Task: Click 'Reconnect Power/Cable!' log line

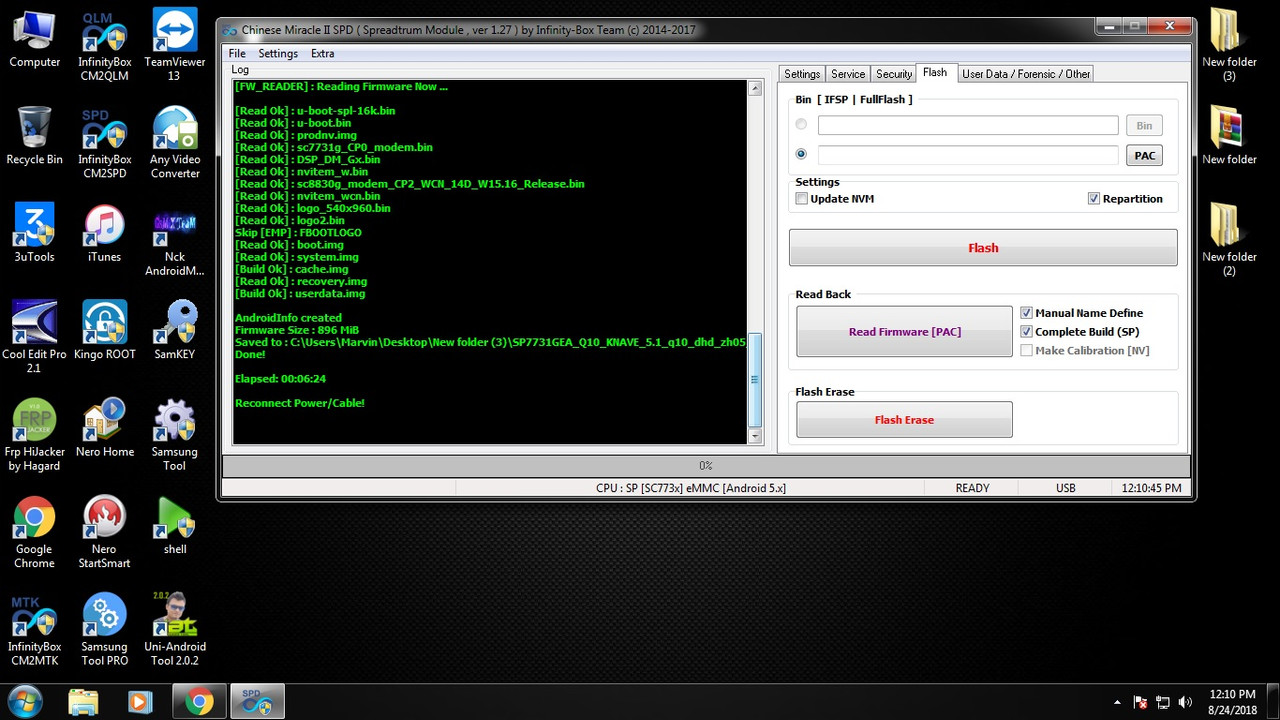Action: pos(300,403)
